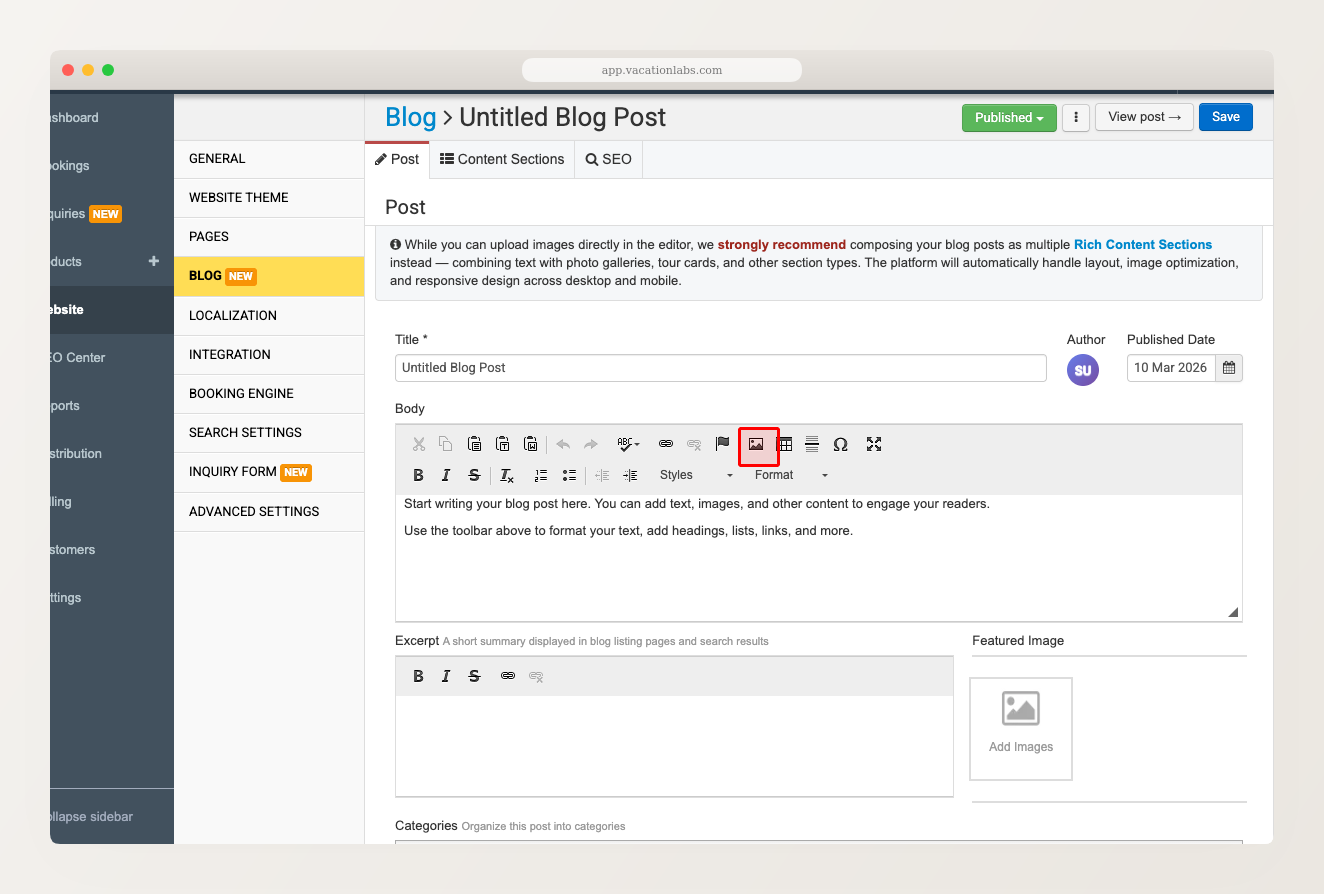Viewport: 1324px width, 894px height.
Task: Insert an anchor using the flag icon
Action: pyautogui.click(x=722, y=443)
